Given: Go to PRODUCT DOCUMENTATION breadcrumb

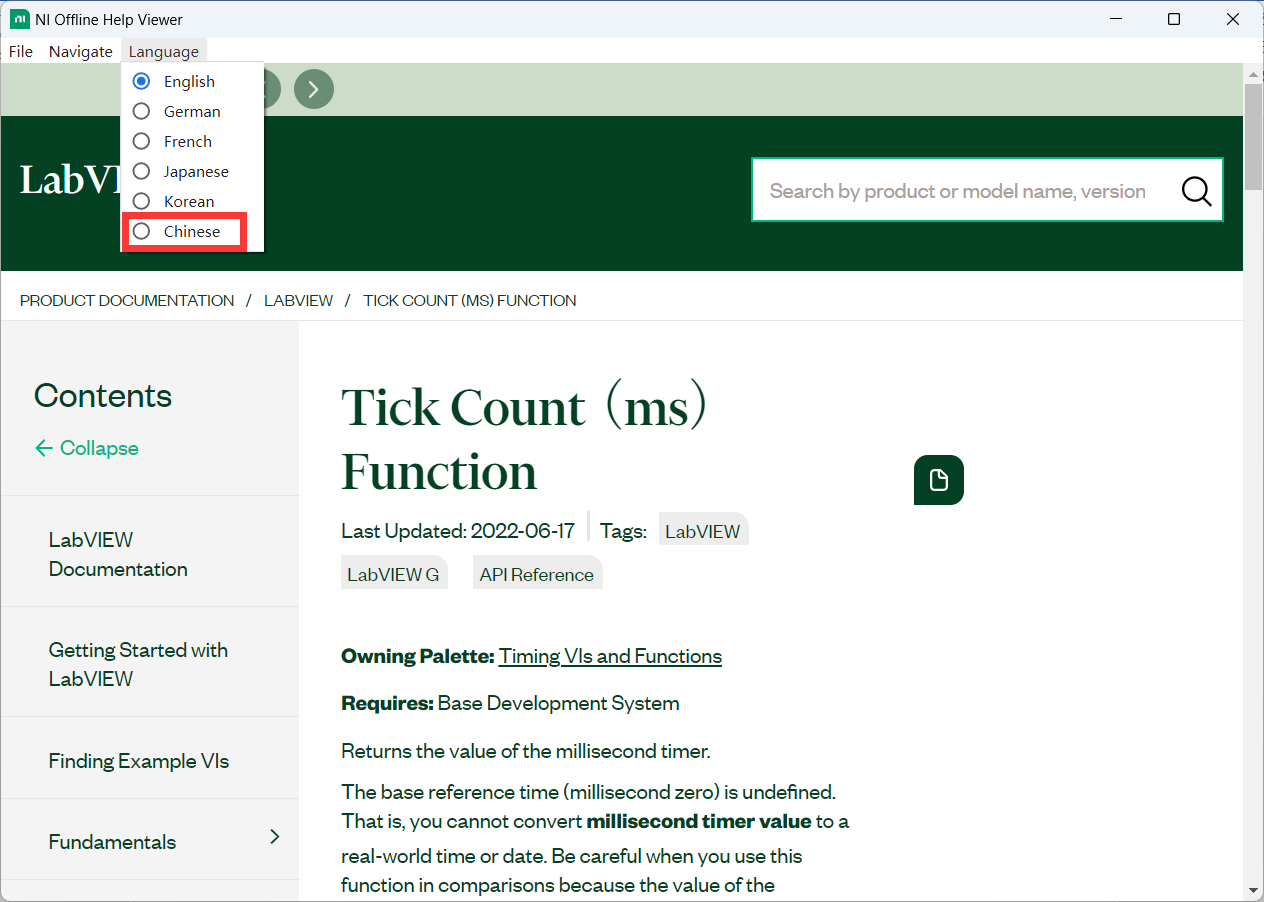Looking at the screenshot, I should pyautogui.click(x=127, y=300).
